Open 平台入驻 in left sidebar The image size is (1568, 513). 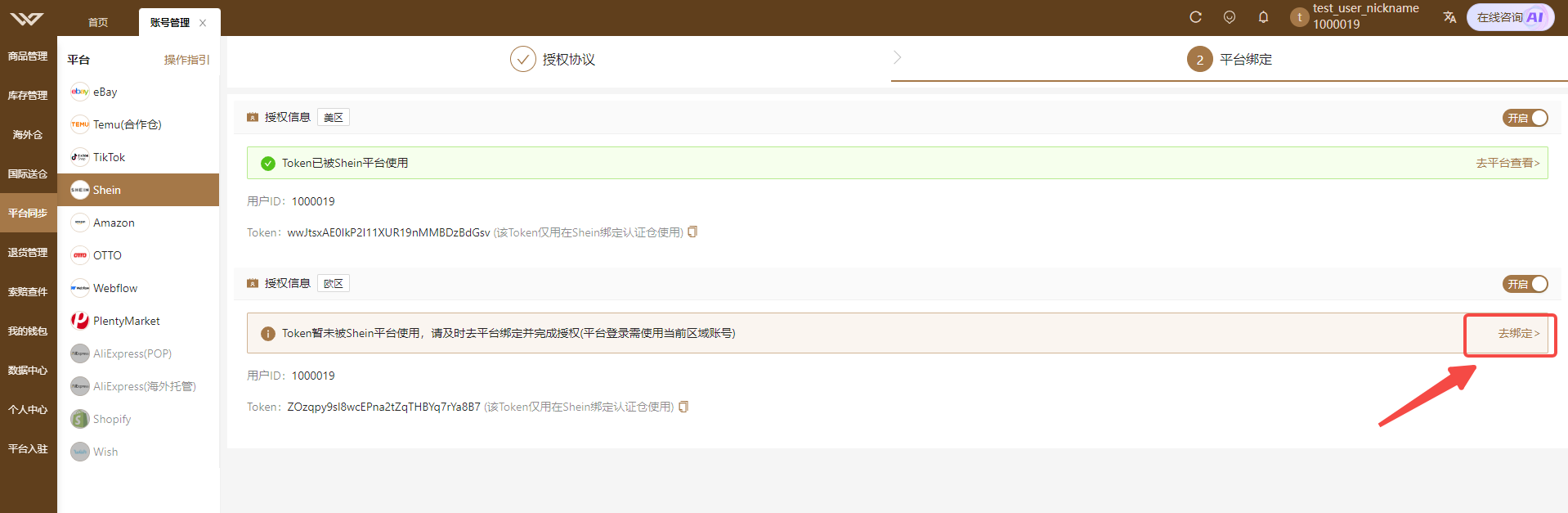click(x=28, y=449)
